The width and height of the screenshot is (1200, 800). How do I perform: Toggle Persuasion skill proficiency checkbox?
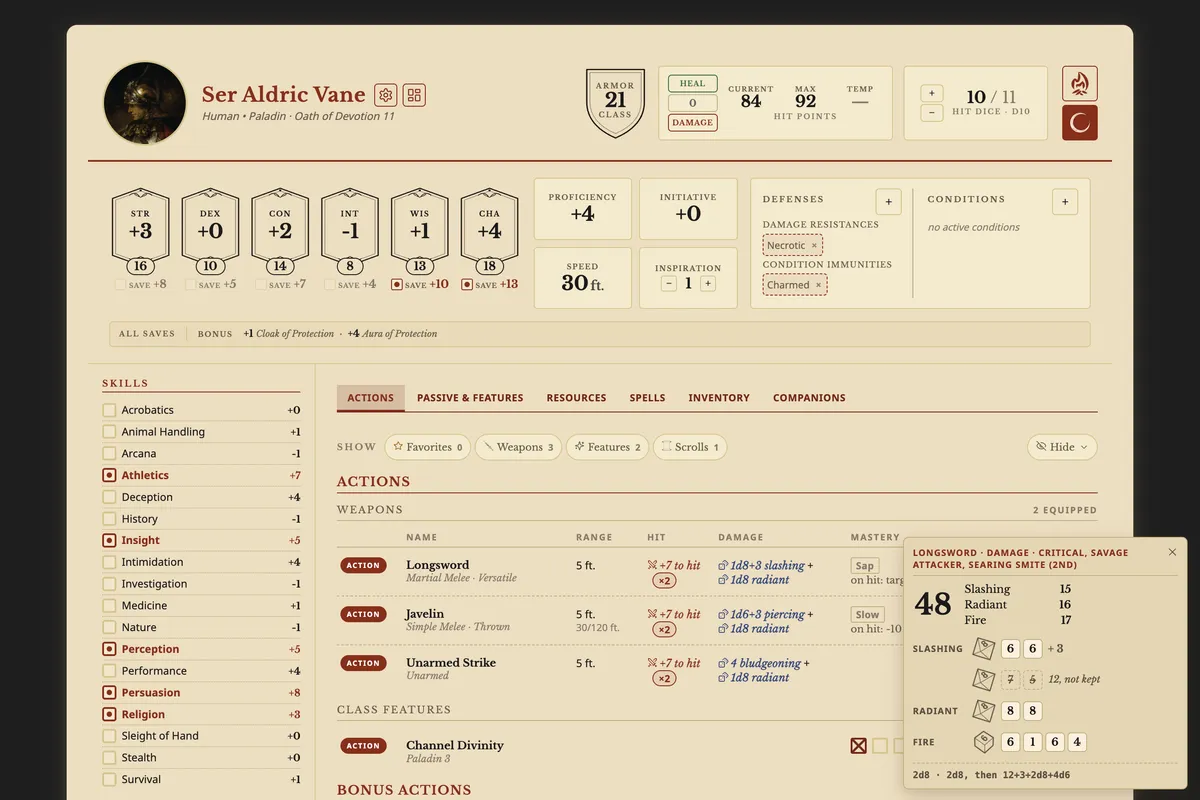(109, 692)
